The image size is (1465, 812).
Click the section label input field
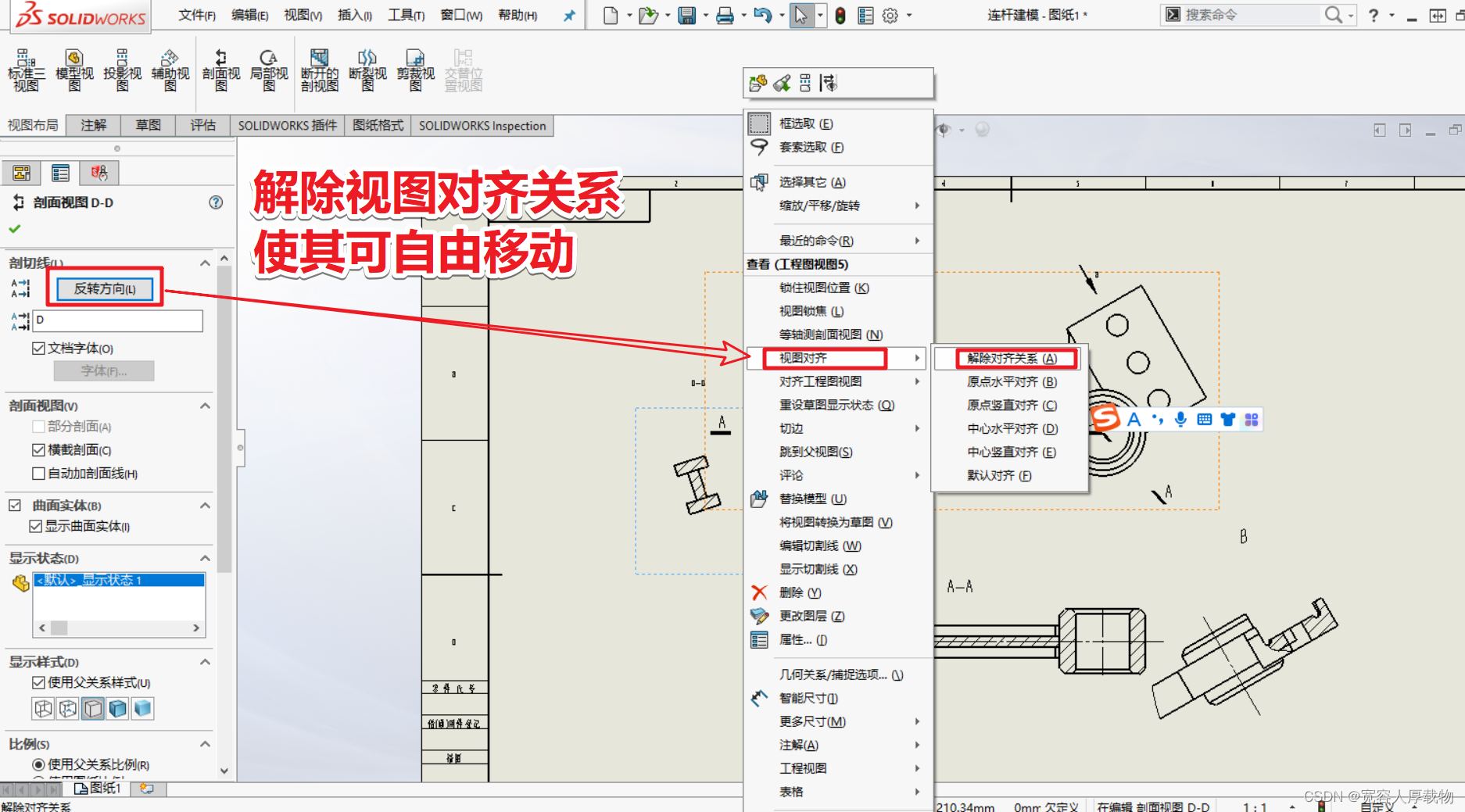tap(118, 320)
